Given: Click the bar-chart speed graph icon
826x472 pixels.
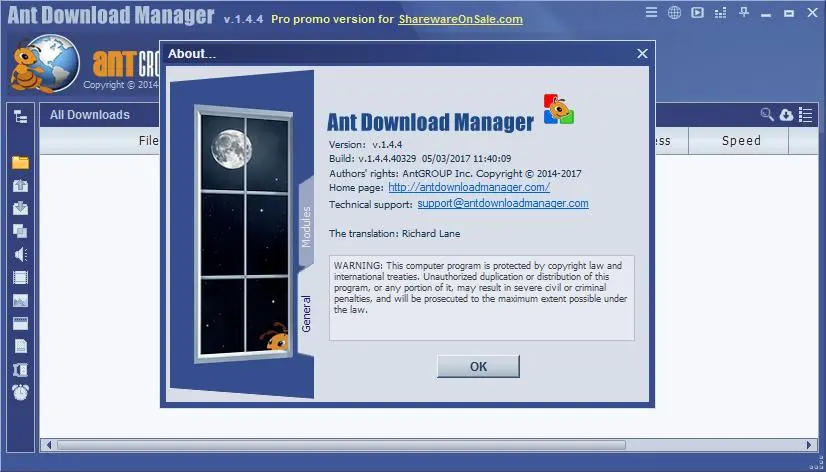Looking at the screenshot, I should [720, 13].
